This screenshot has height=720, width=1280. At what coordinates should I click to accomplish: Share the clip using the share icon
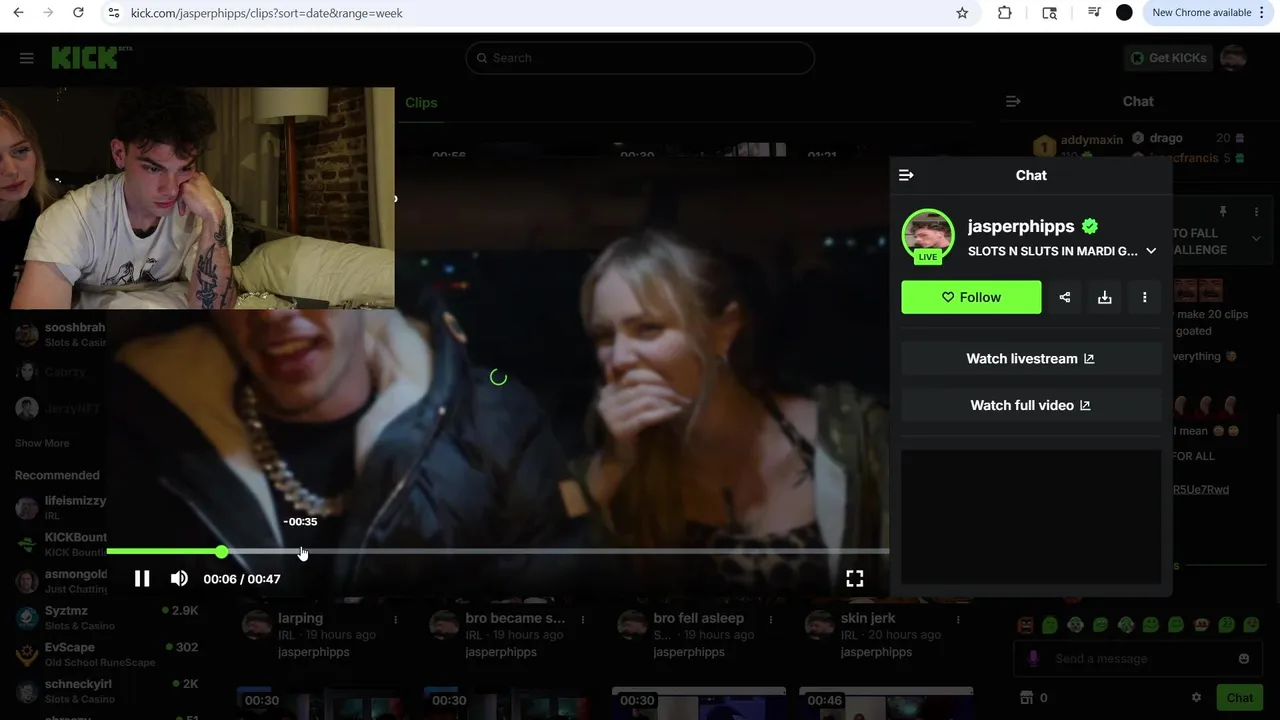click(x=1065, y=297)
